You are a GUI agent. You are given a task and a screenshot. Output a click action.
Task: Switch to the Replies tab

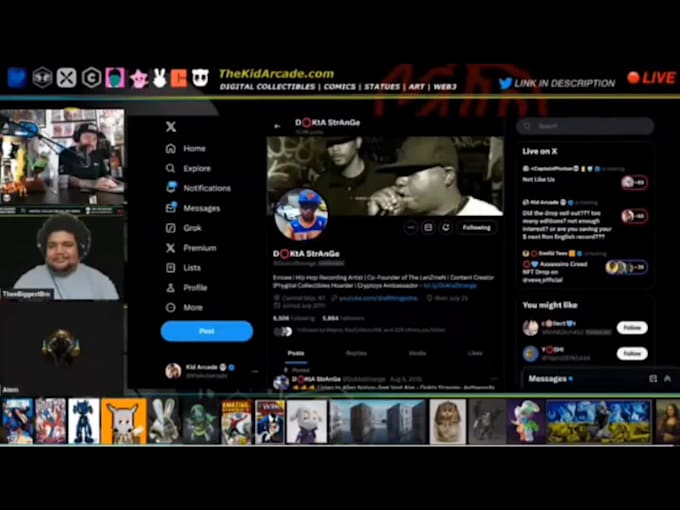point(356,353)
